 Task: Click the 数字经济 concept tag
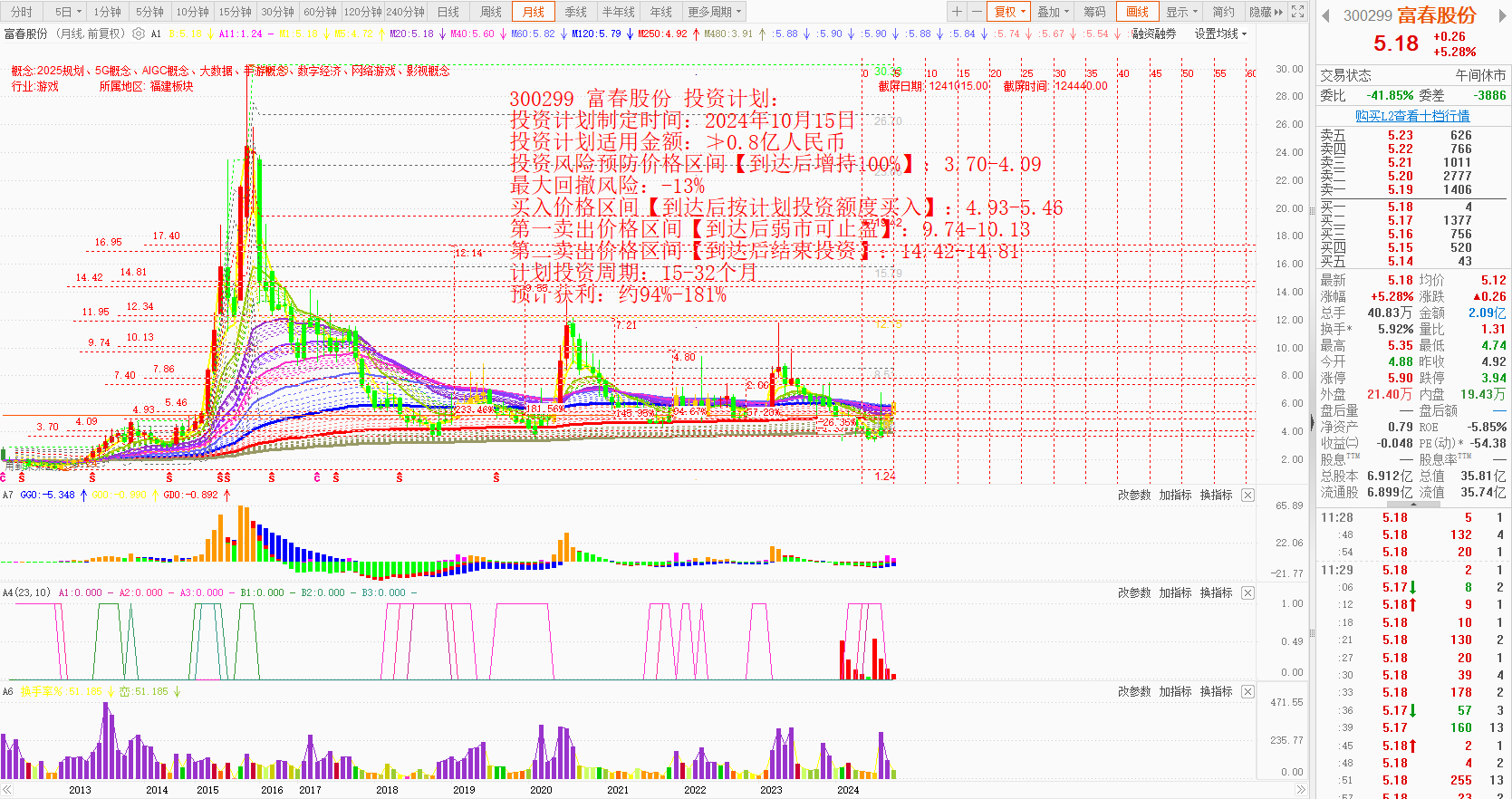[320, 71]
